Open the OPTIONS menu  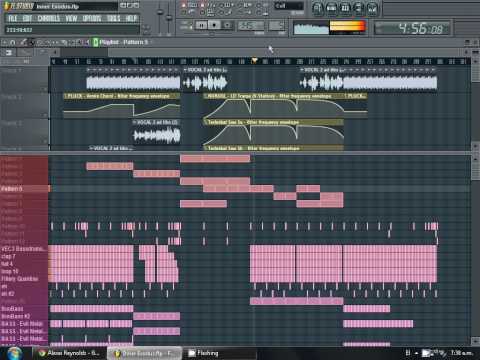pyautogui.click(x=92, y=18)
